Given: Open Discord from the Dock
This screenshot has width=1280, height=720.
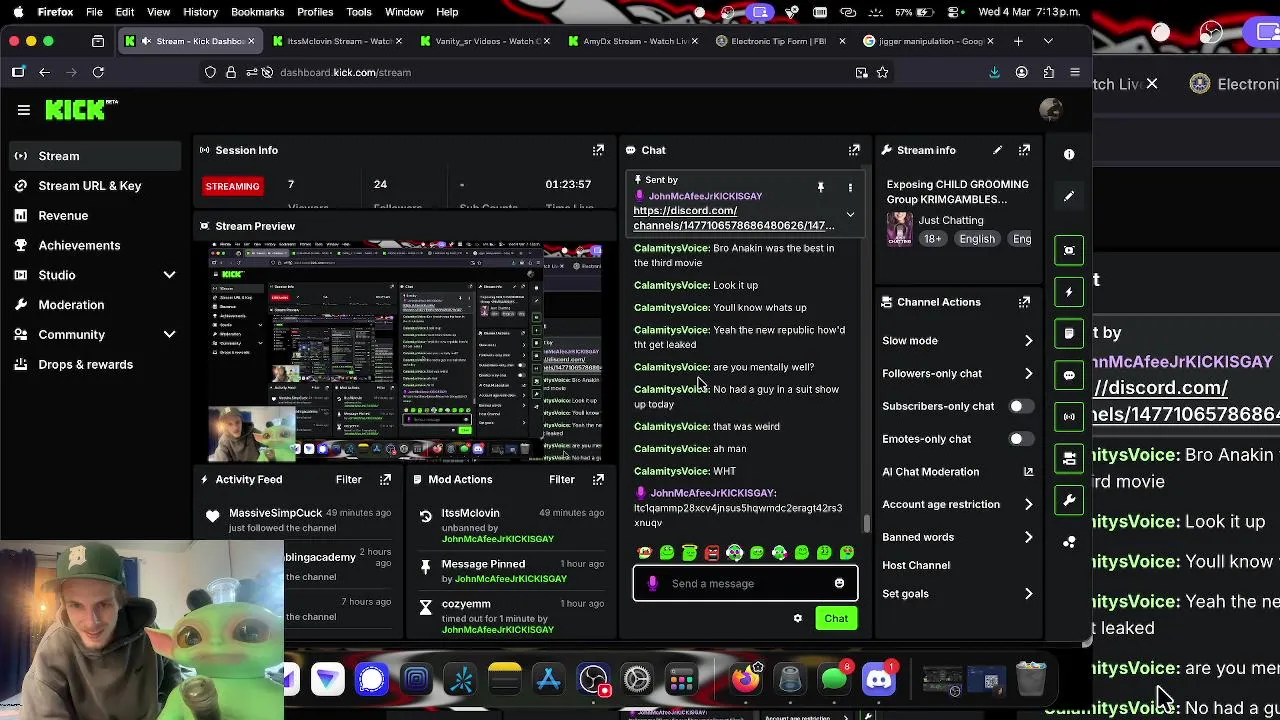Looking at the screenshot, I should coord(879,681).
